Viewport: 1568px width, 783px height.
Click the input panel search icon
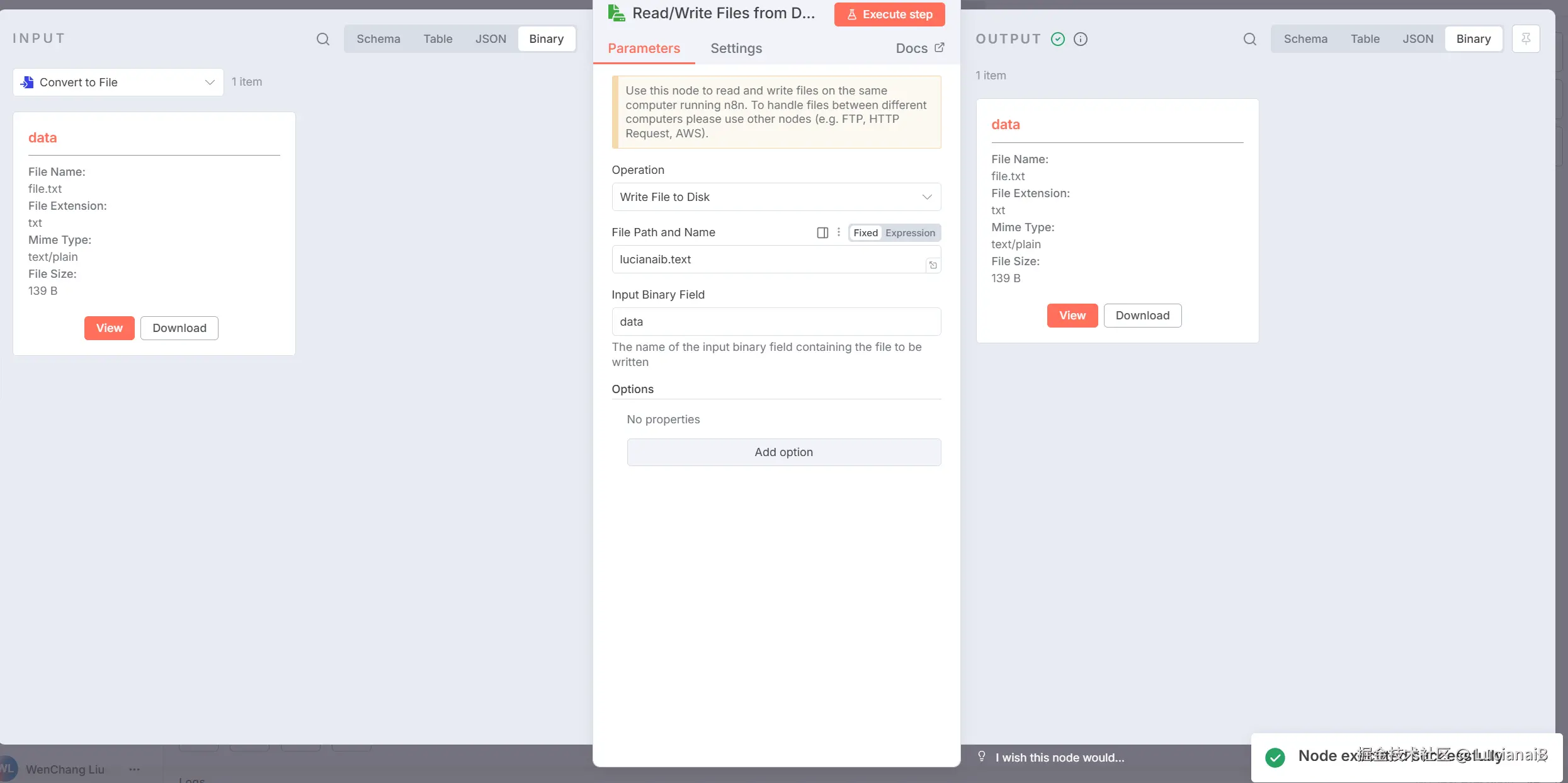[322, 39]
